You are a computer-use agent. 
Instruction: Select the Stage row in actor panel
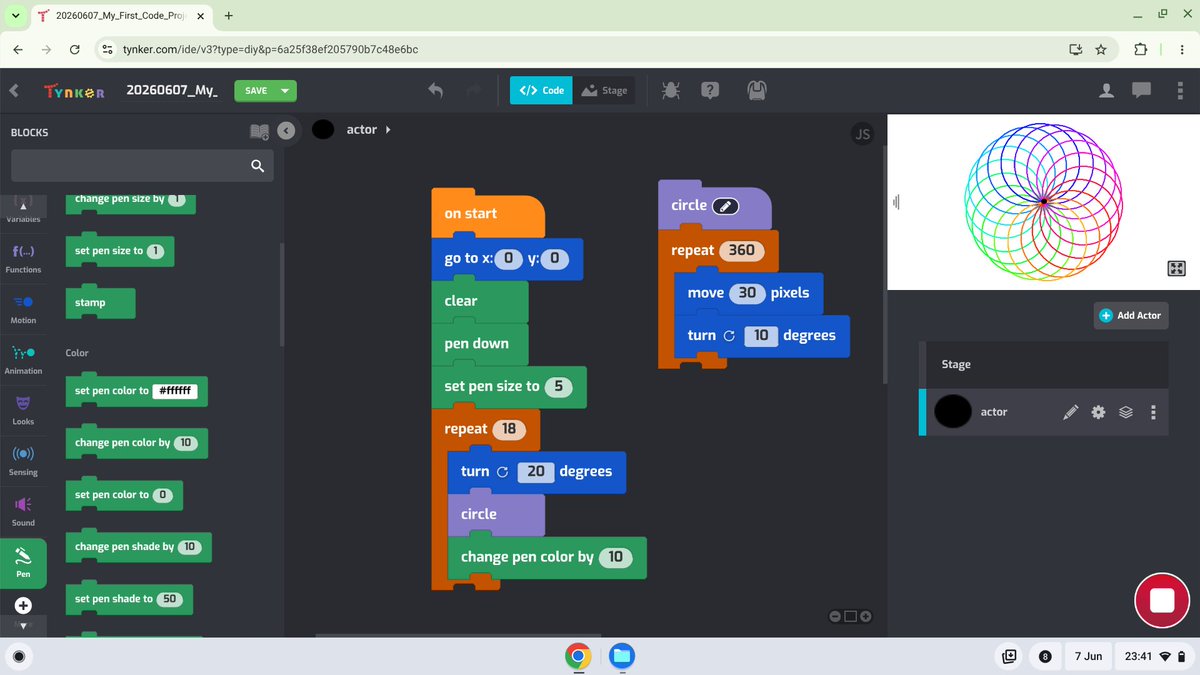[1044, 365]
